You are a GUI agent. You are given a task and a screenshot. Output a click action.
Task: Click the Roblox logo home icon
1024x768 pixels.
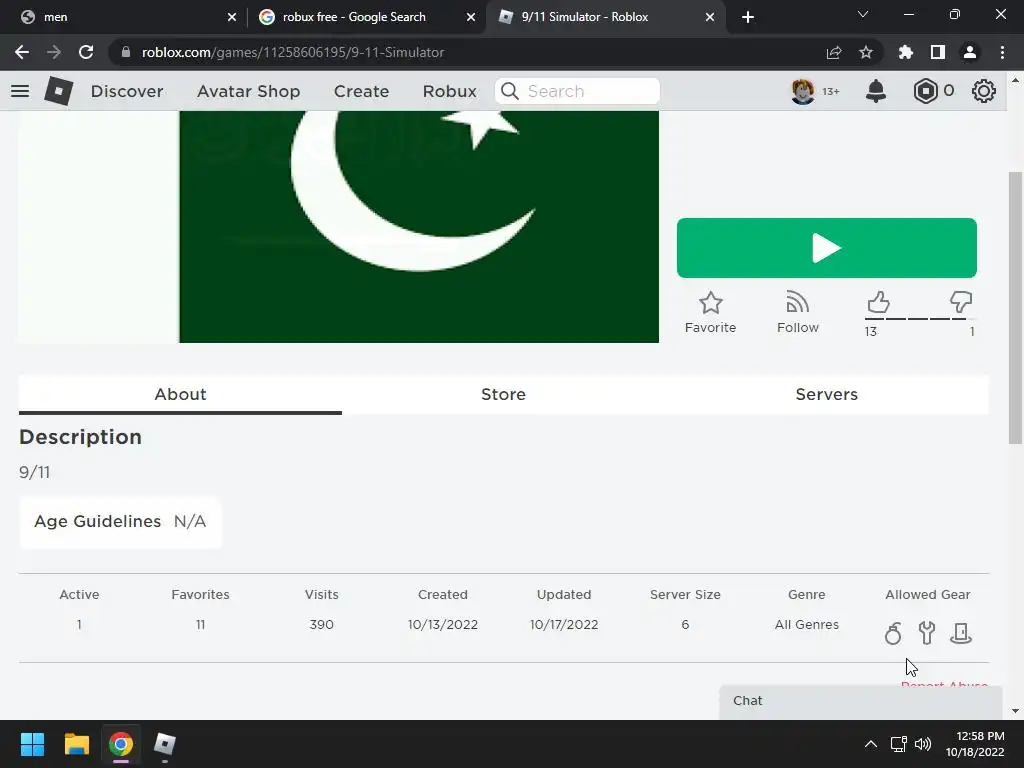59,91
